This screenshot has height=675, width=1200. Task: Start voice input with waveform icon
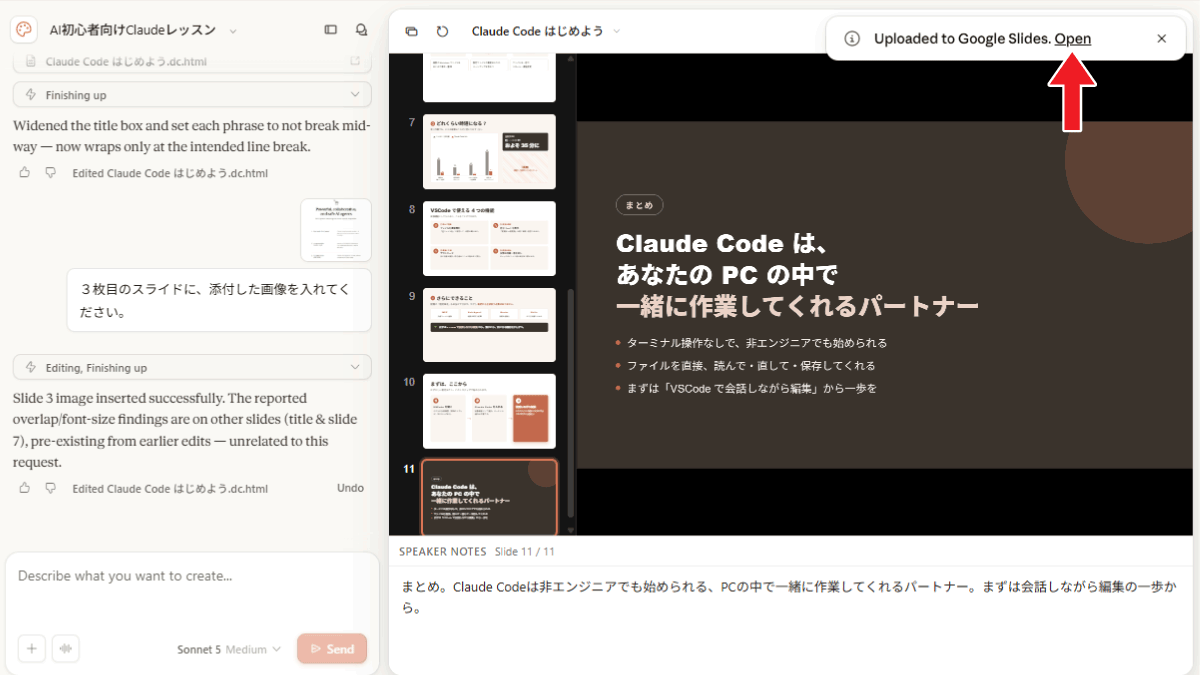pos(66,648)
